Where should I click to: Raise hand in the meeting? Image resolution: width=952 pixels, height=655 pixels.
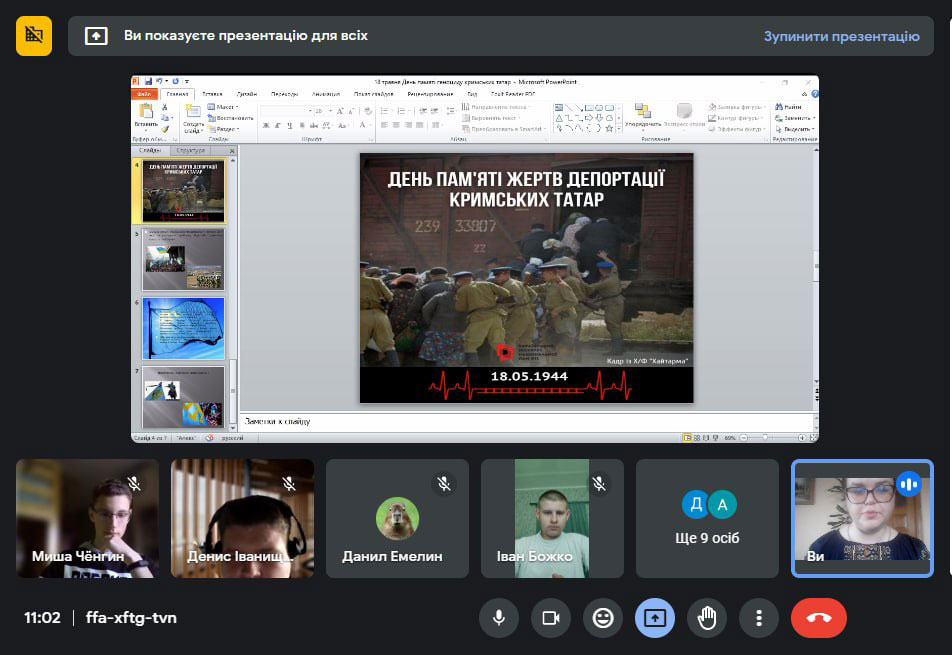(707, 618)
